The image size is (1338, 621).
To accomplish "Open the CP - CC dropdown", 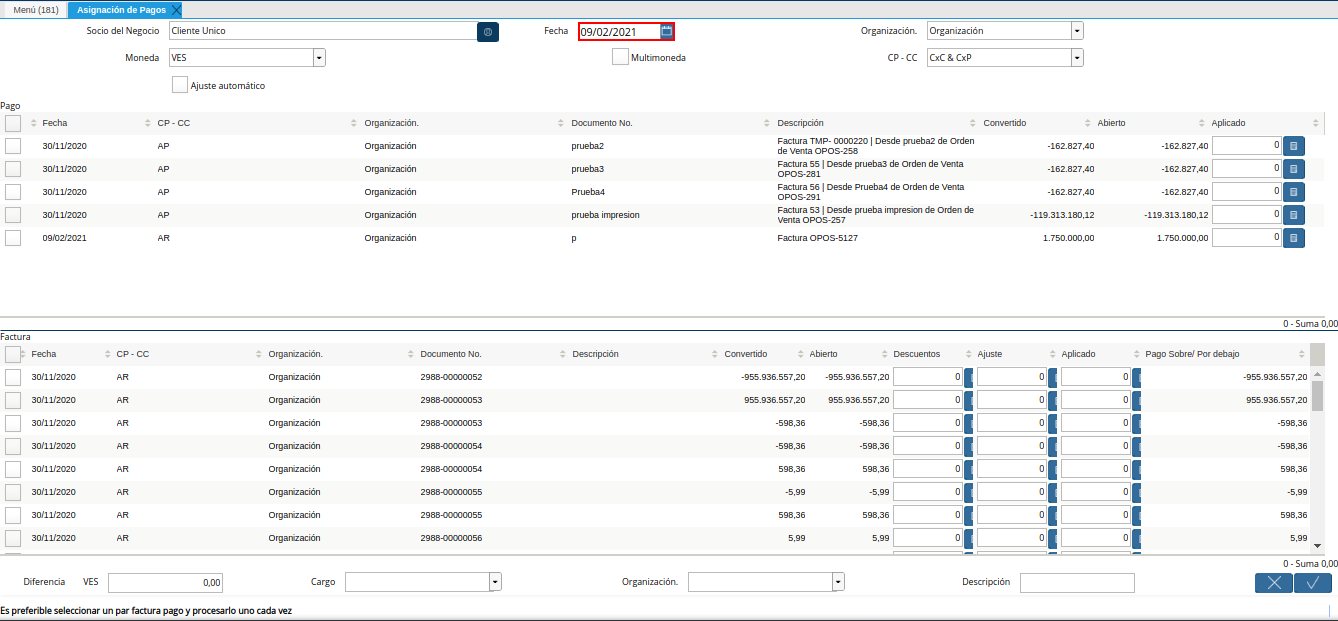I will 1076,58.
